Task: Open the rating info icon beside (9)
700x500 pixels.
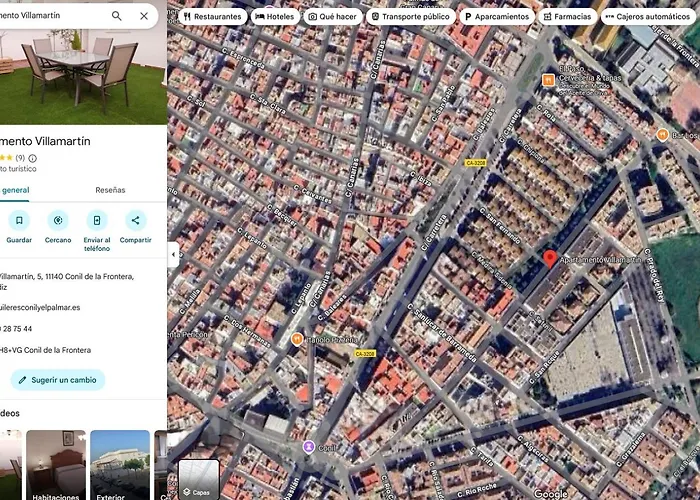Action: [33, 158]
